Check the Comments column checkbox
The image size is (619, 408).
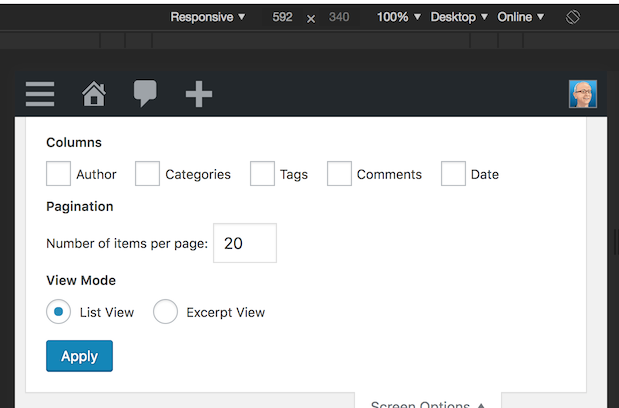339,173
